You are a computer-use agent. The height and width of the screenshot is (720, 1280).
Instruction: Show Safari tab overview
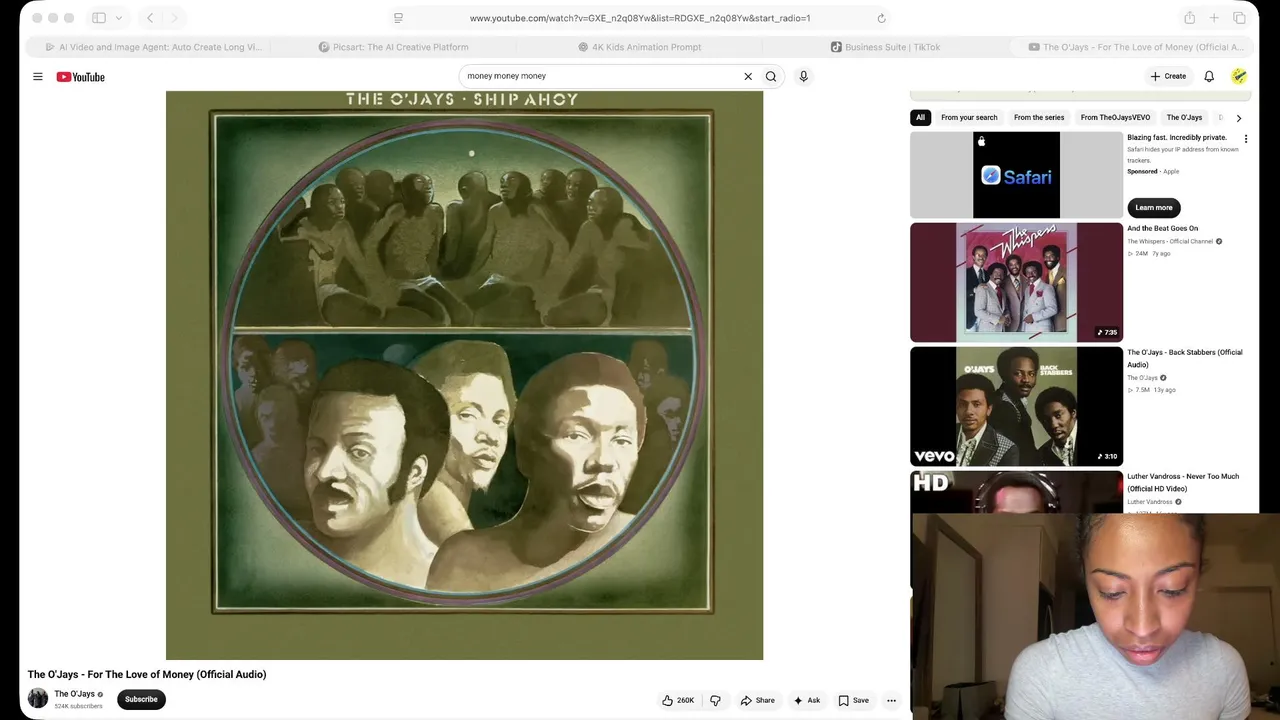(1239, 18)
